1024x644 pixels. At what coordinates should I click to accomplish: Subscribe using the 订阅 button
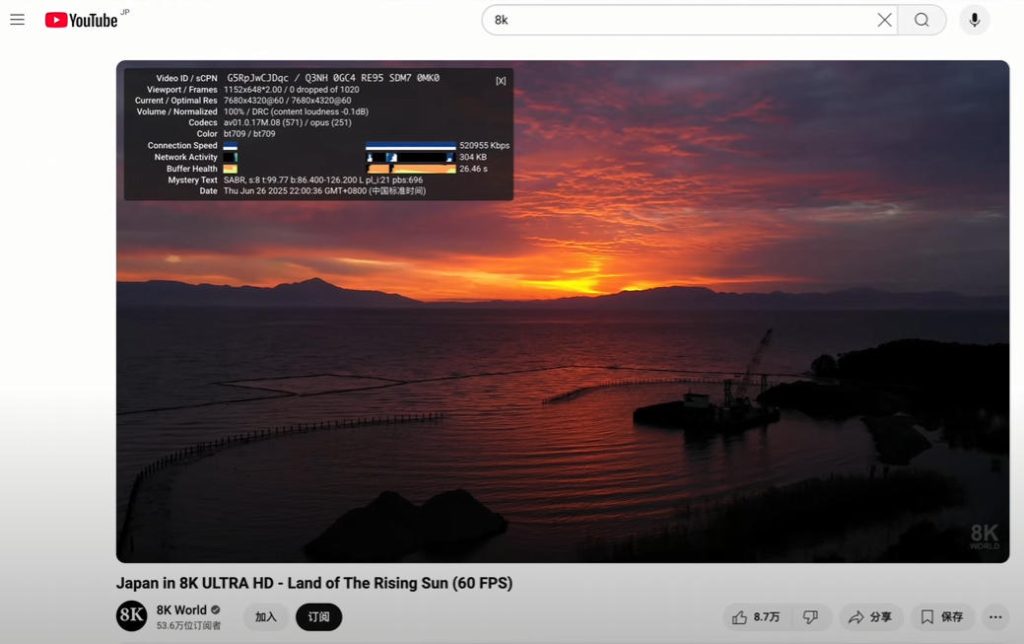(318, 617)
